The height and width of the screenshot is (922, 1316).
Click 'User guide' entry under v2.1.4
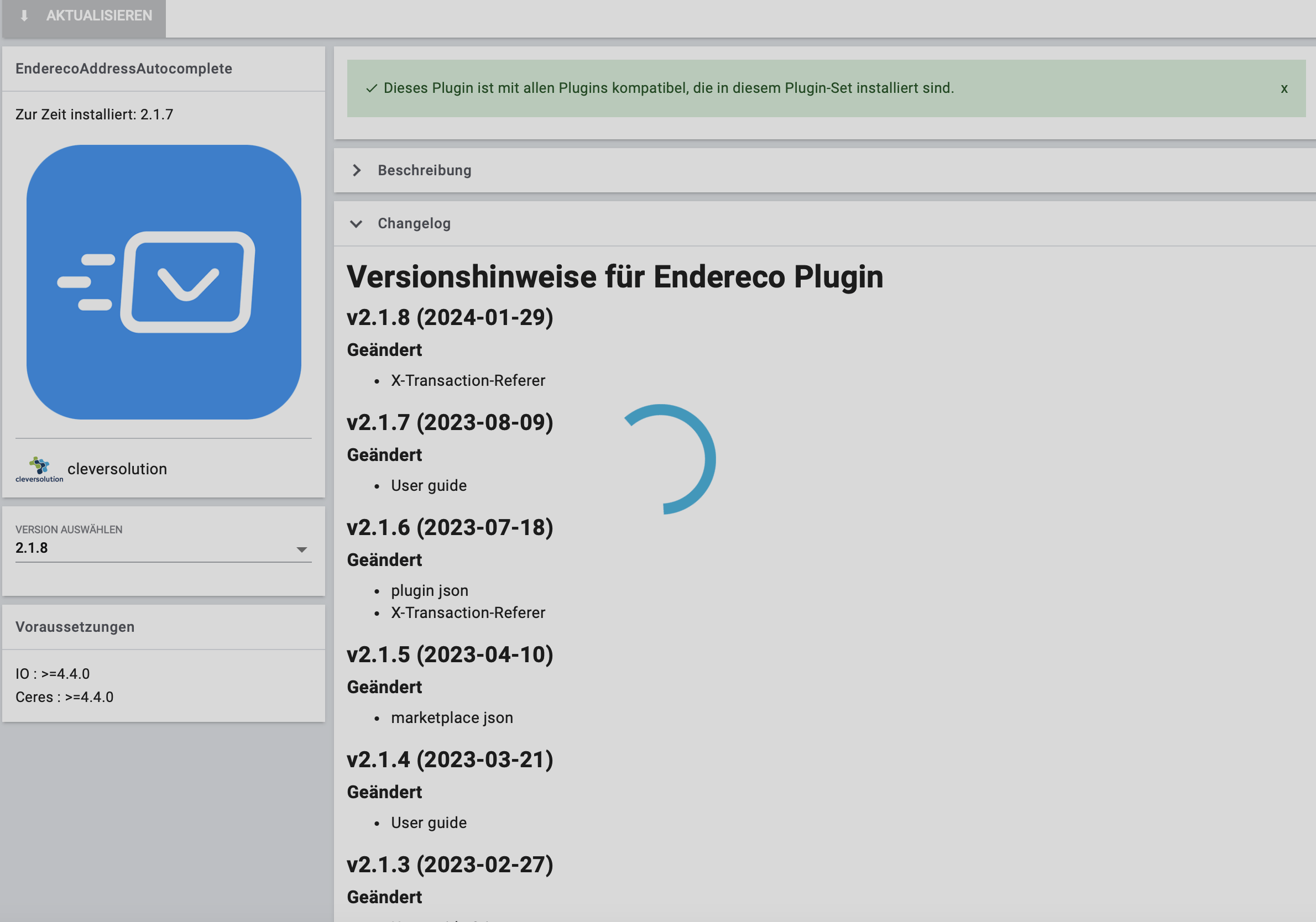click(429, 823)
